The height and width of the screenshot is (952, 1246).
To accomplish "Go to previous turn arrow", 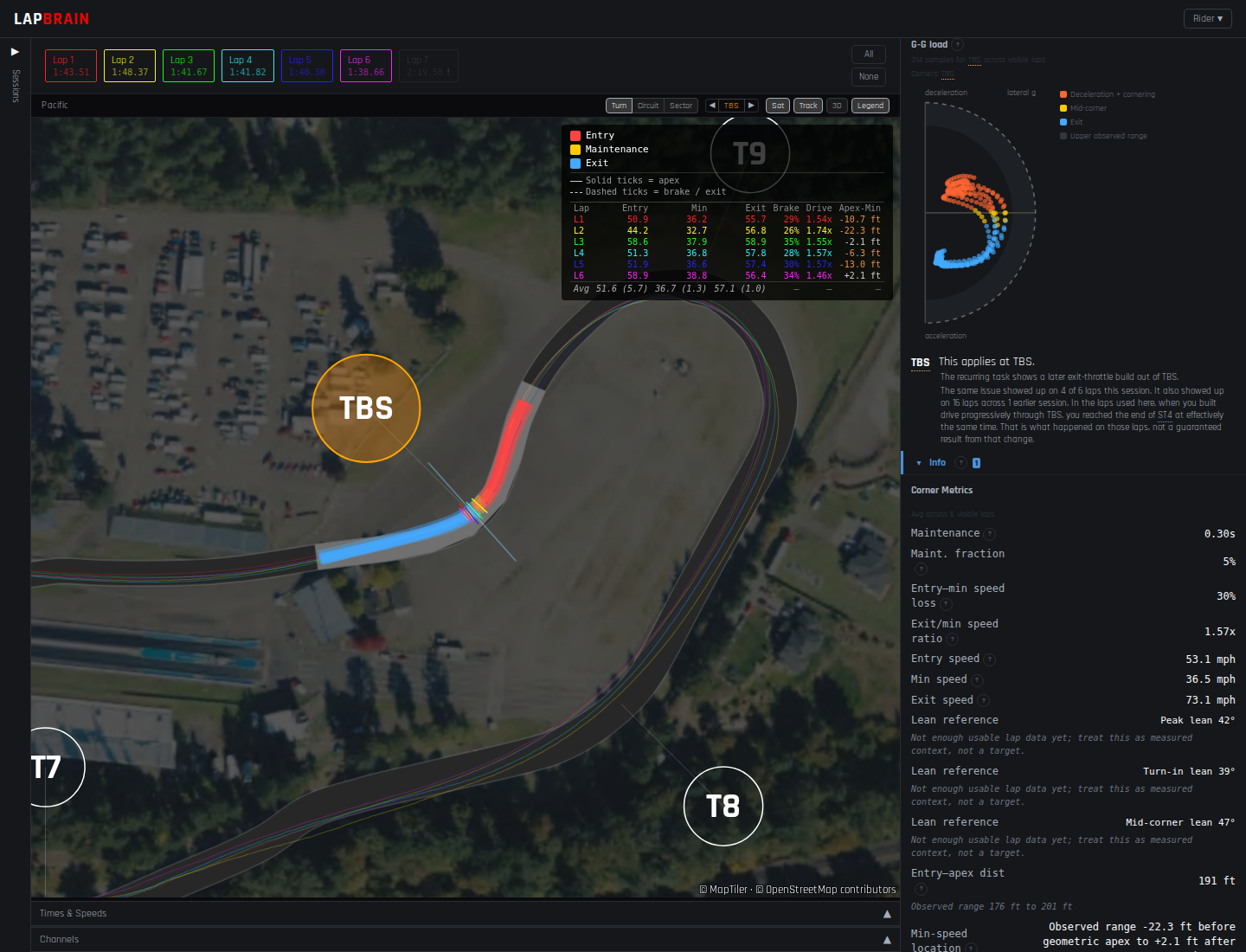I will tap(712, 106).
